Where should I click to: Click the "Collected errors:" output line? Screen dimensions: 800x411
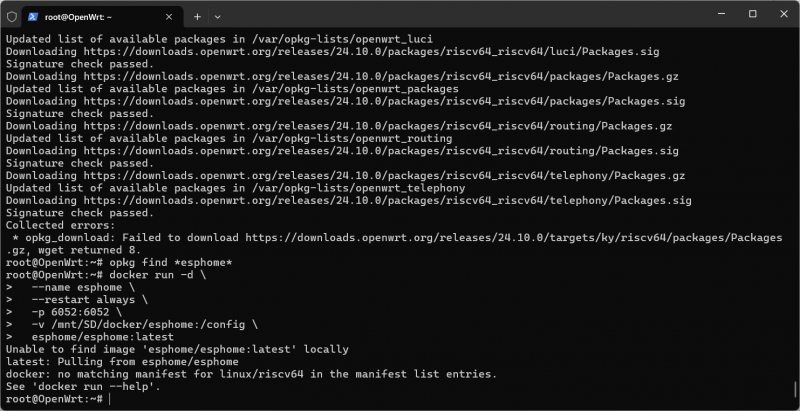(x=49, y=225)
